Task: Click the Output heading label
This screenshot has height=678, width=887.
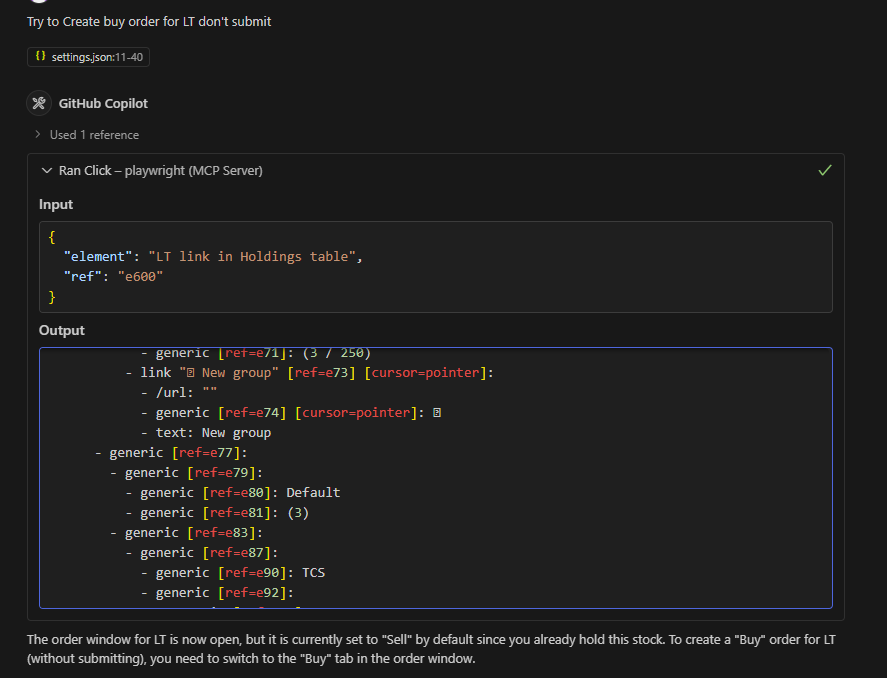Action: (62, 330)
